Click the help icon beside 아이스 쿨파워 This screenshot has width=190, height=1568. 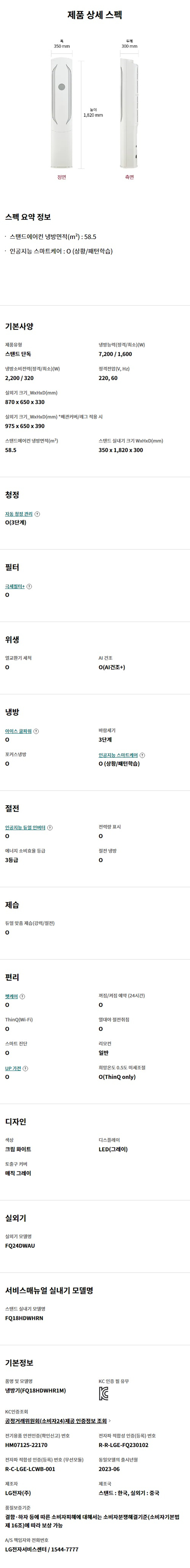click(x=36, y=731)
